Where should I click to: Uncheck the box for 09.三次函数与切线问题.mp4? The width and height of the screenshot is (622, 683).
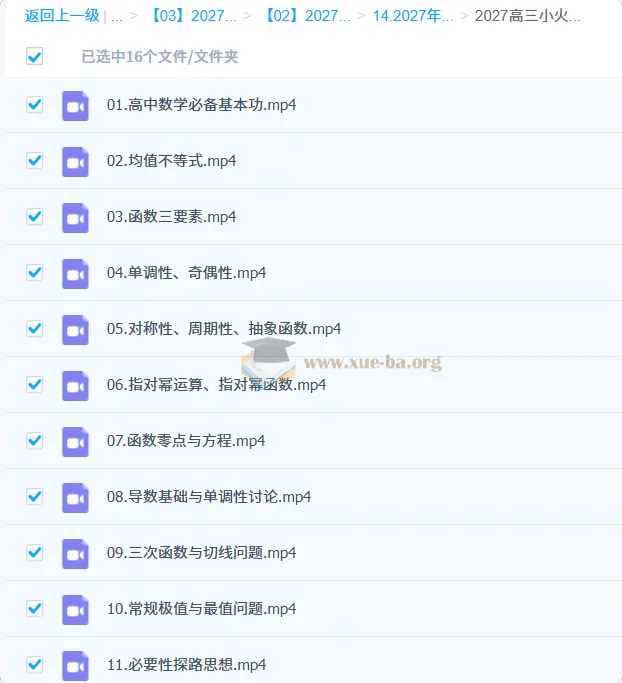pyautogui.click(x=34, y=552)
